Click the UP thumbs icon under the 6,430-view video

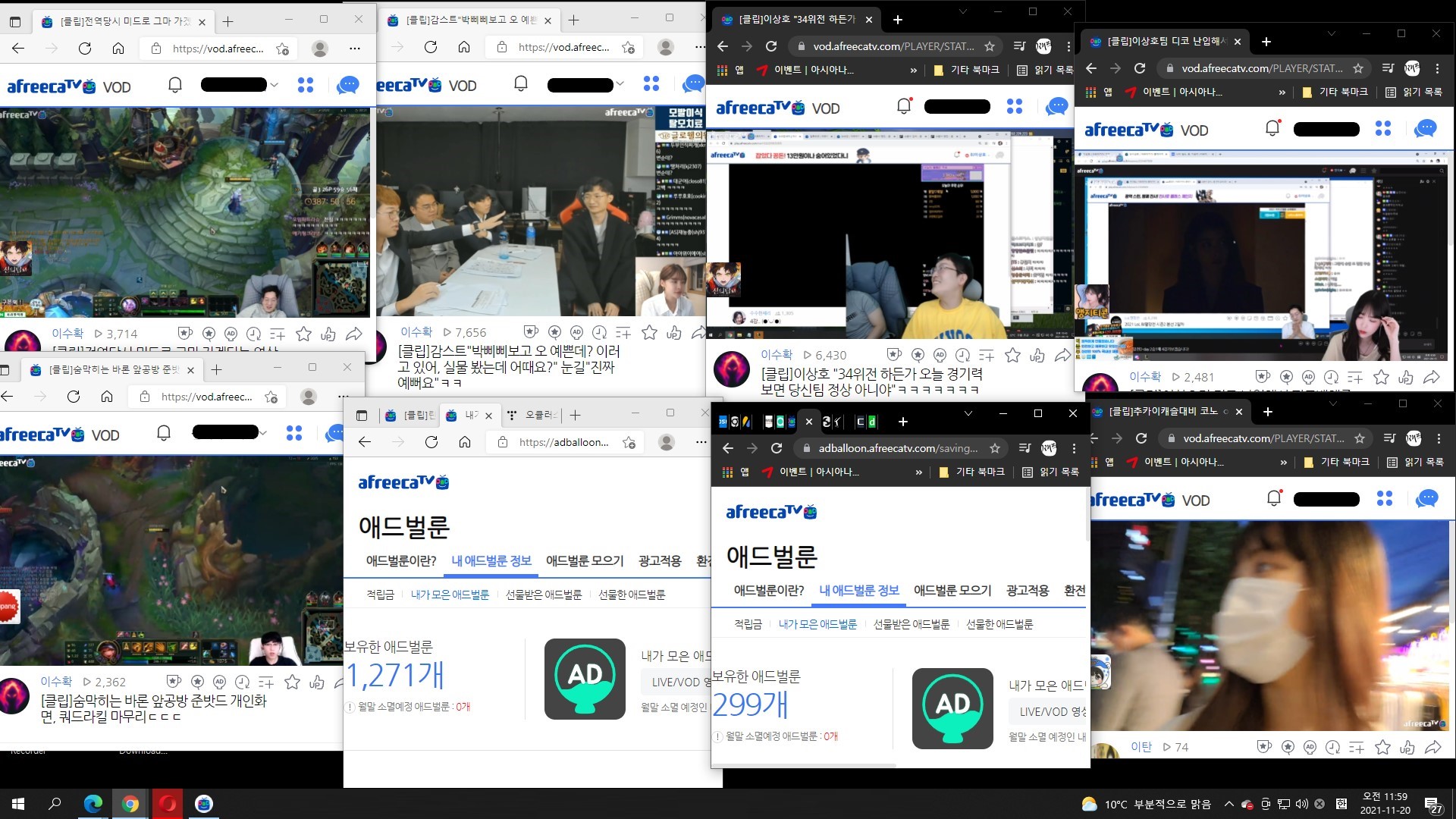(1037, 355)
